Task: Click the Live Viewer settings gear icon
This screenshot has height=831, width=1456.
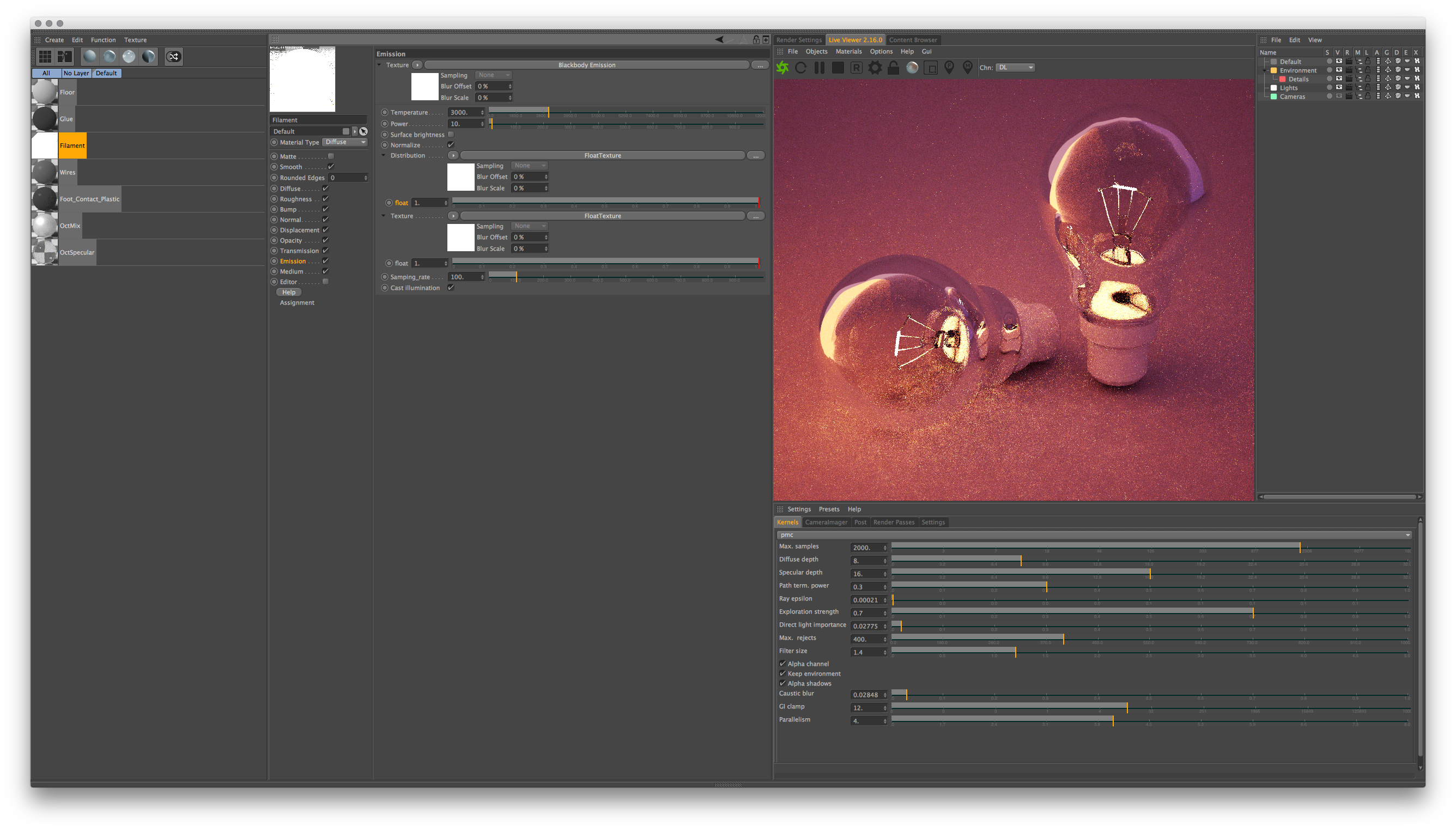Action: click(875, 68)
